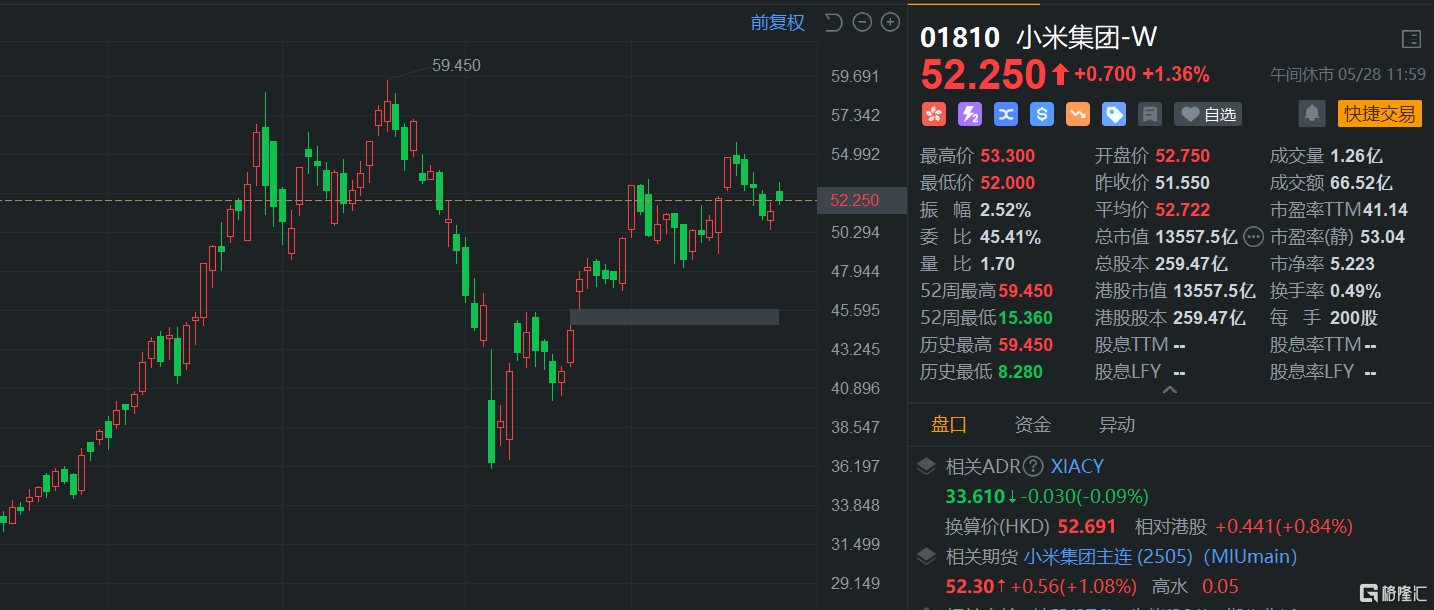Click the change percentage +1.36%
This screenshot has height=610, width=1434.
[x=1176, y=74]
